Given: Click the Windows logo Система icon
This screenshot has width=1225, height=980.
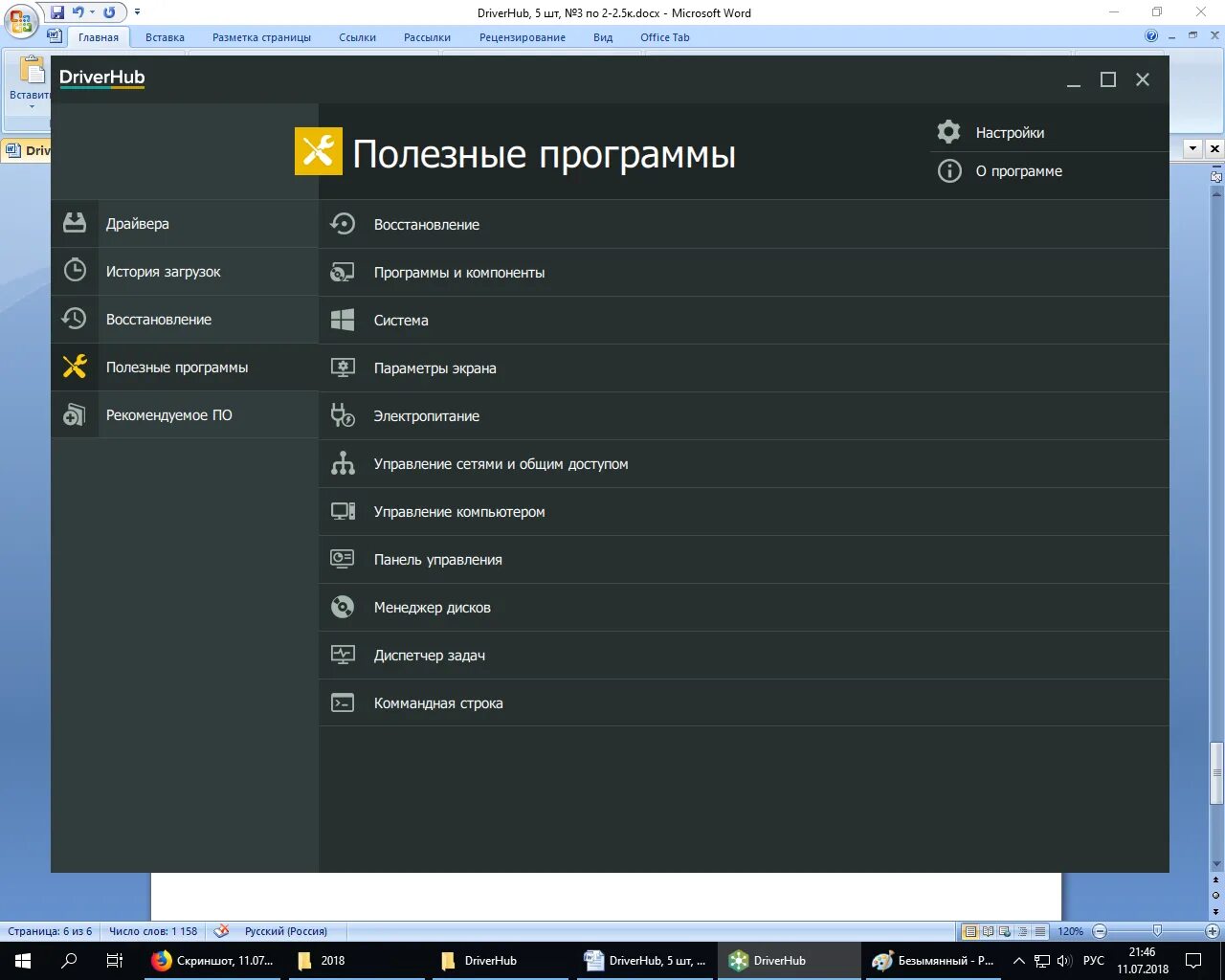Looking at the screenshot, I should click(x=343, y=320).
